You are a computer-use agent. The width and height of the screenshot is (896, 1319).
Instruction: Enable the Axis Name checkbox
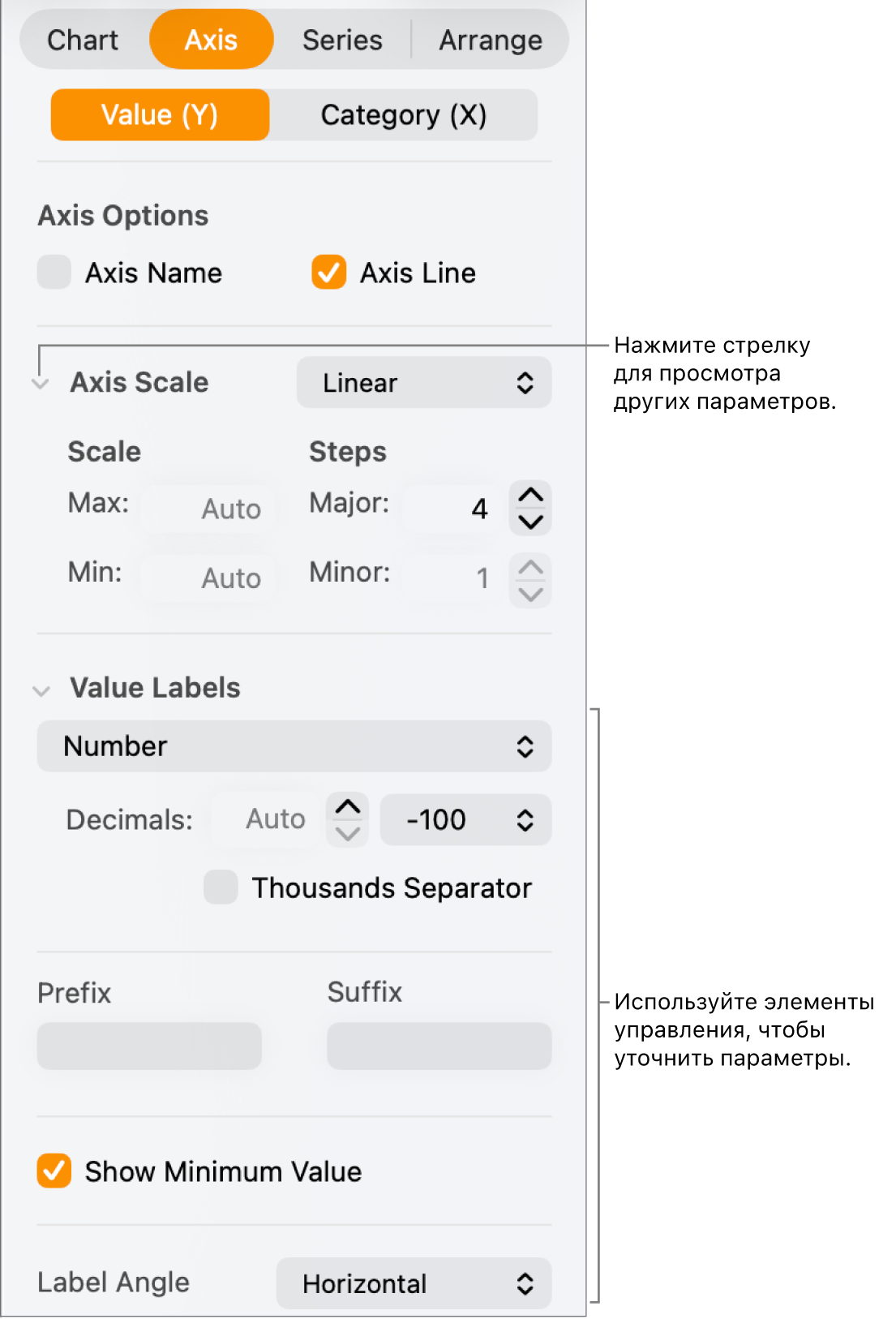click(x=54, y=273)
